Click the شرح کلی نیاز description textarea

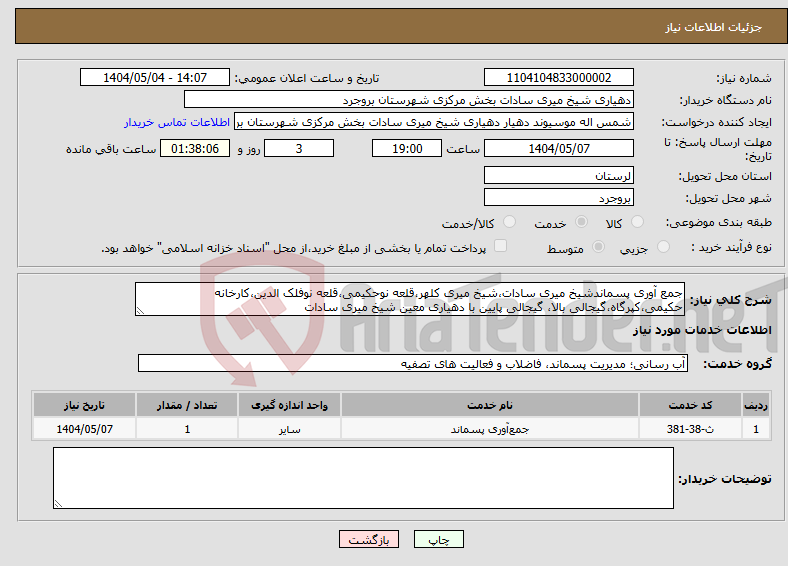tap(410, 299)
